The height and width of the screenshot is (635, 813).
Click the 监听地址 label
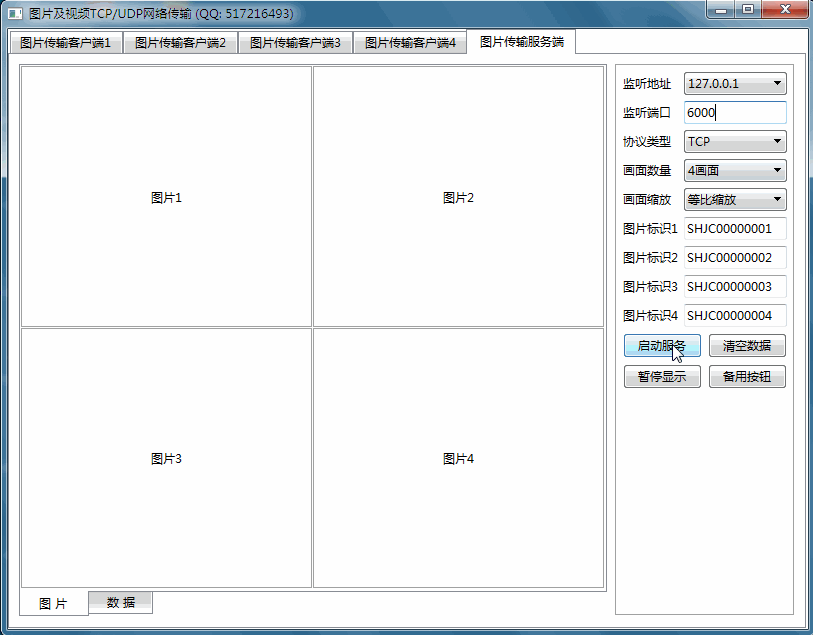(x=647, y=83)
